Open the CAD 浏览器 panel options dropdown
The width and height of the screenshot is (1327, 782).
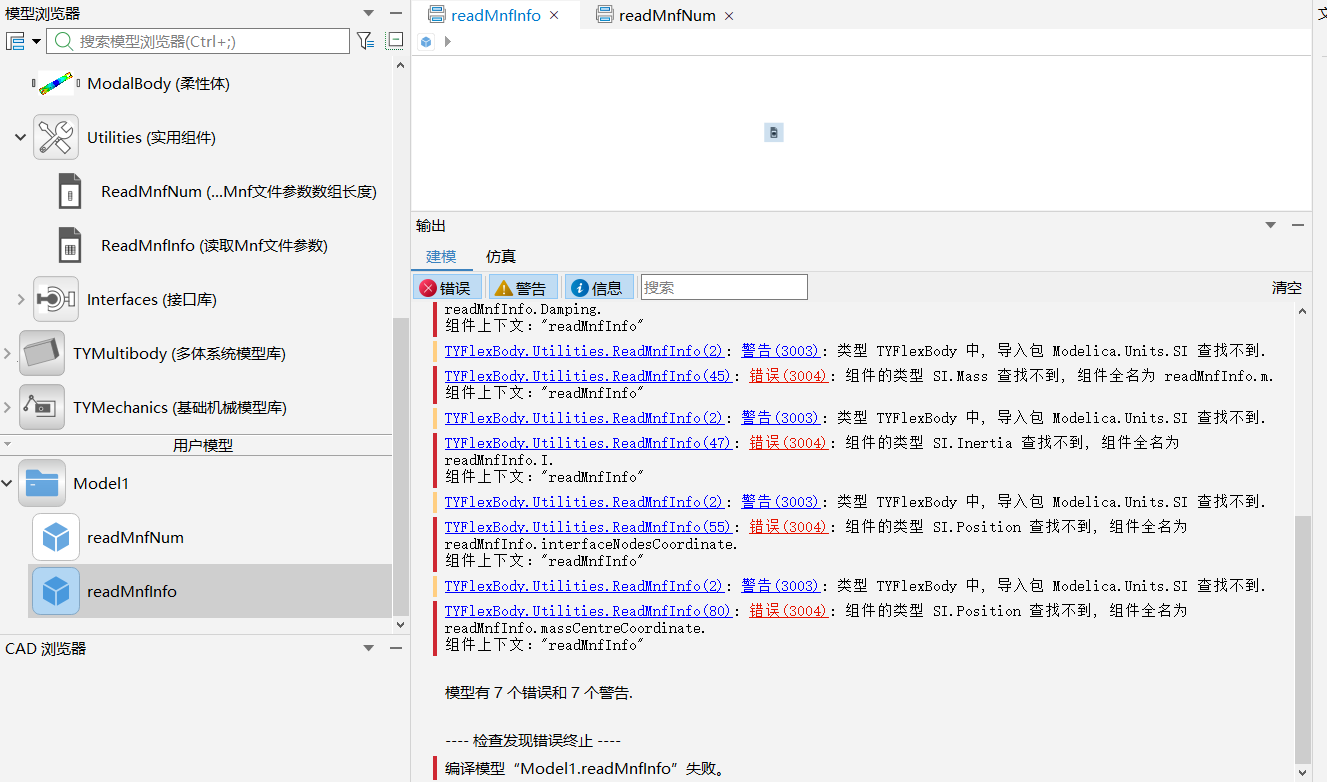(x=369, y=649)
